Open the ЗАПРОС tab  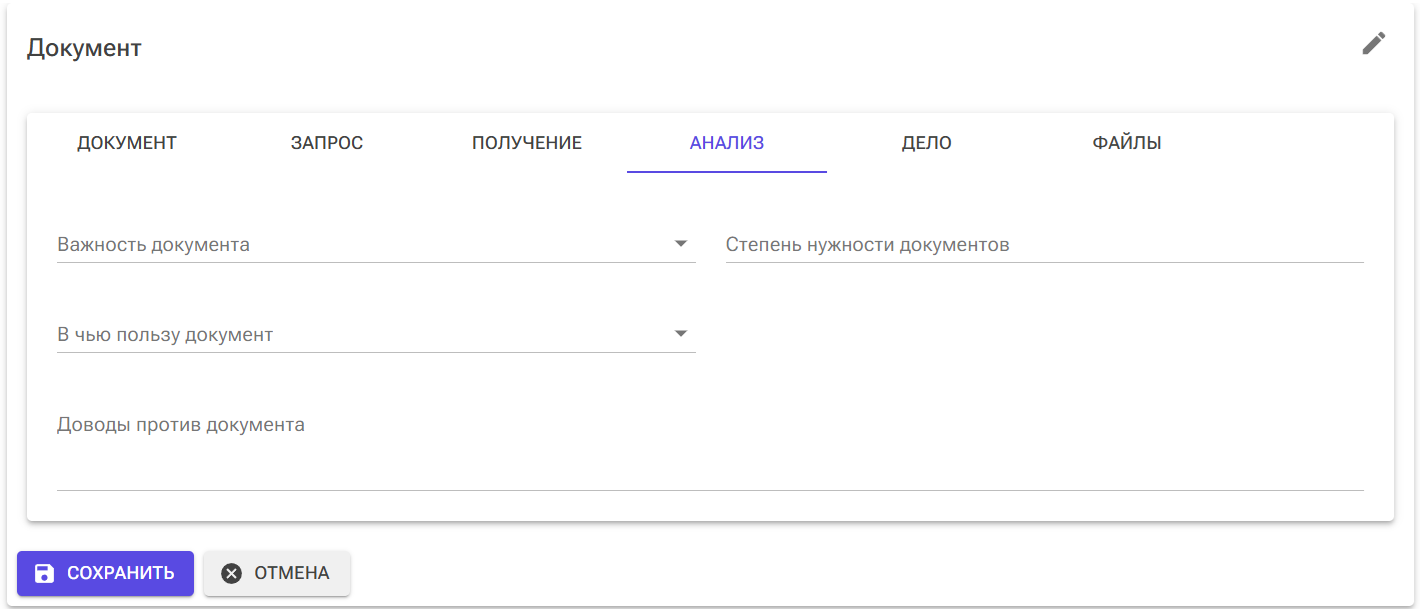(x=325, y=142)
